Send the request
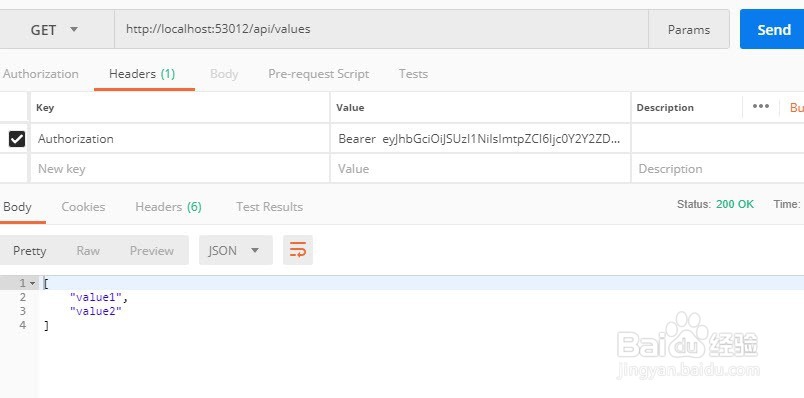This screenshot has width=804, height=398. click(772, 30)
